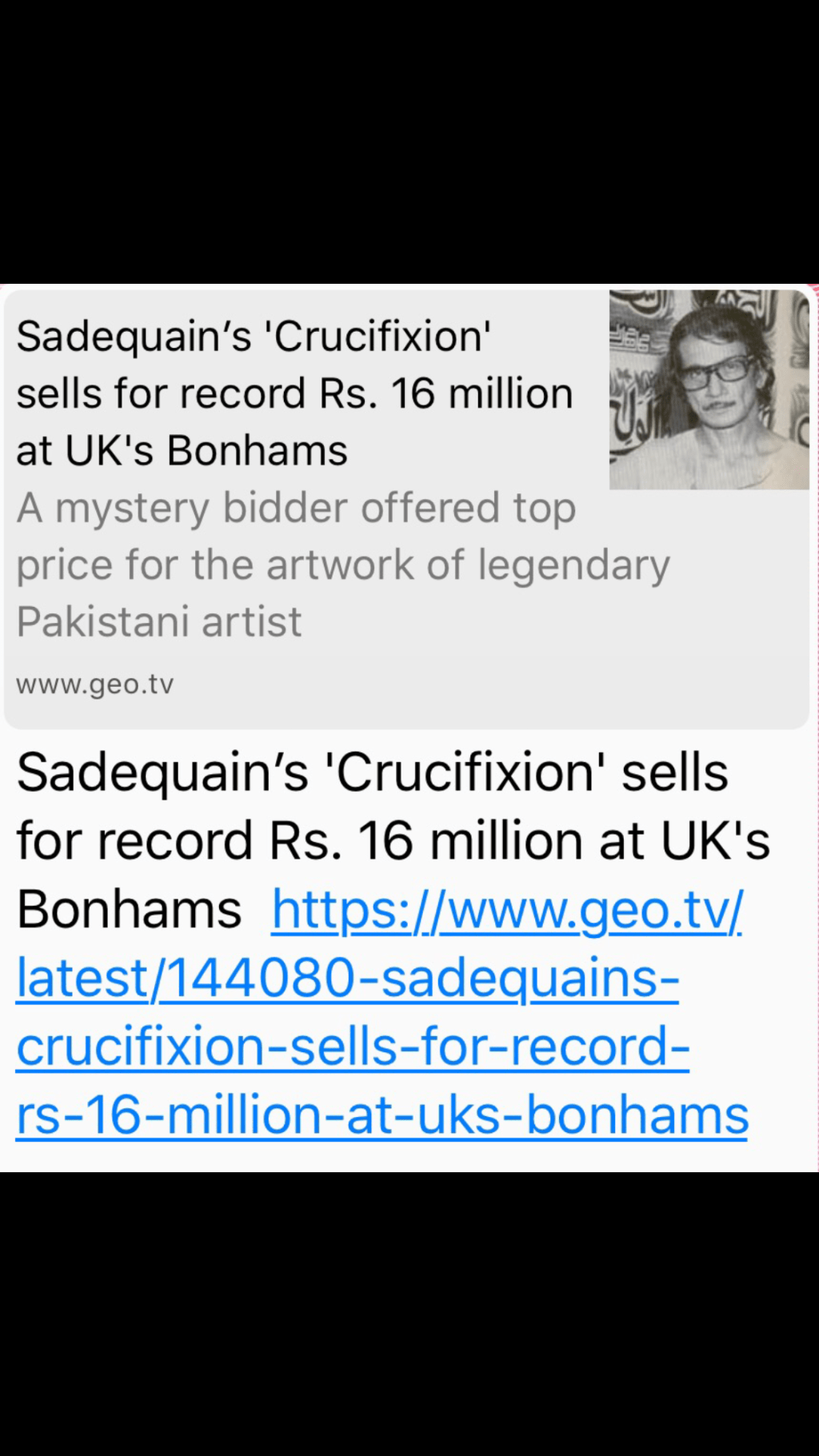Click 'at UK's Bonhams' in the preview headline
819x1456 pixels.
pos(182,451)
